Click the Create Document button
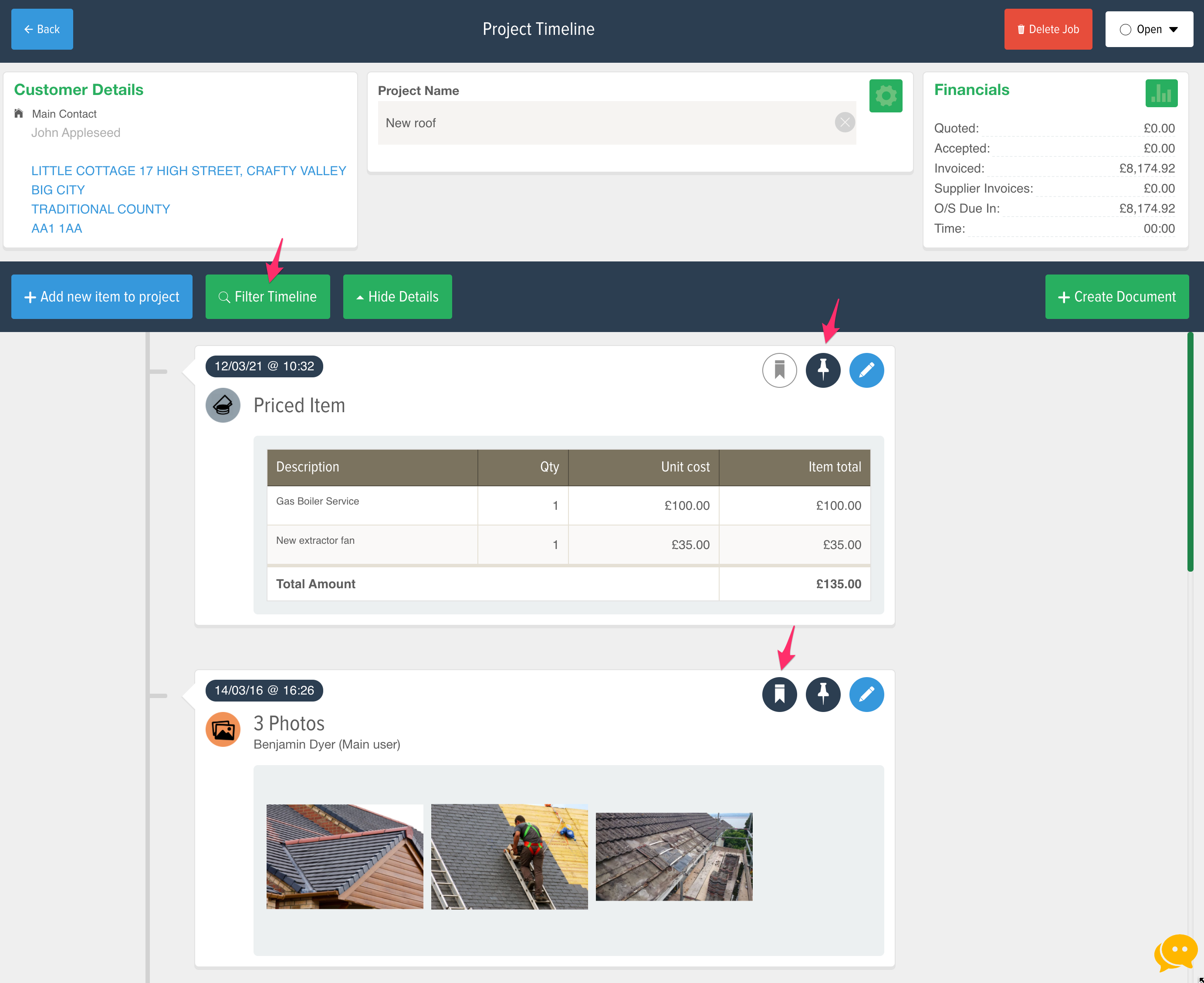The image size is (1204, 983). tap(1116, 296)
